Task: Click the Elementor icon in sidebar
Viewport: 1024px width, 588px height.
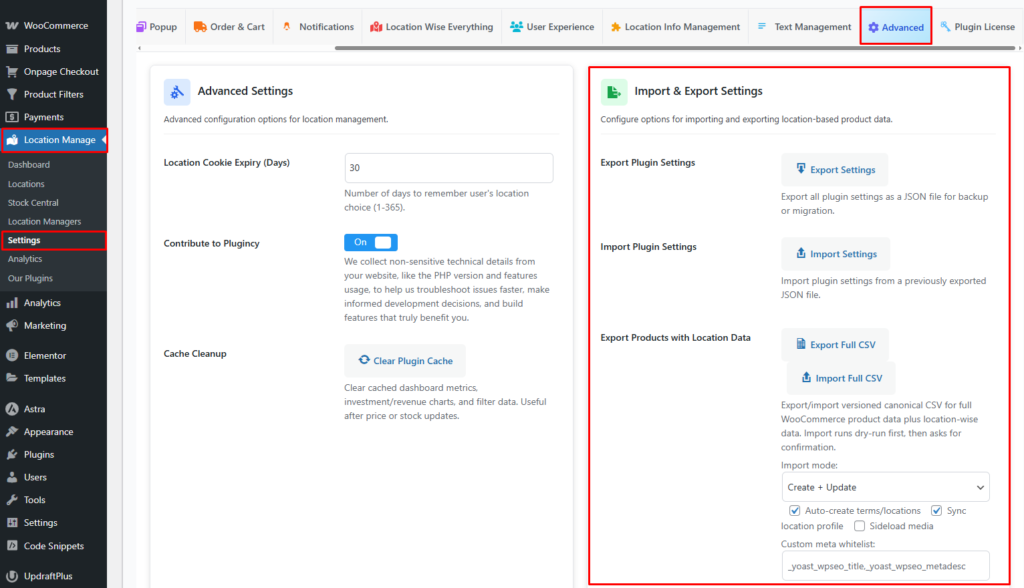Action: 12,356
